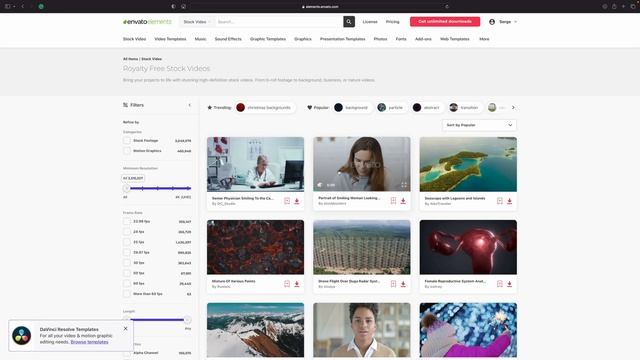
Task: Open the snowy mountain video thumbnail
Action: [x=256, y=330]
